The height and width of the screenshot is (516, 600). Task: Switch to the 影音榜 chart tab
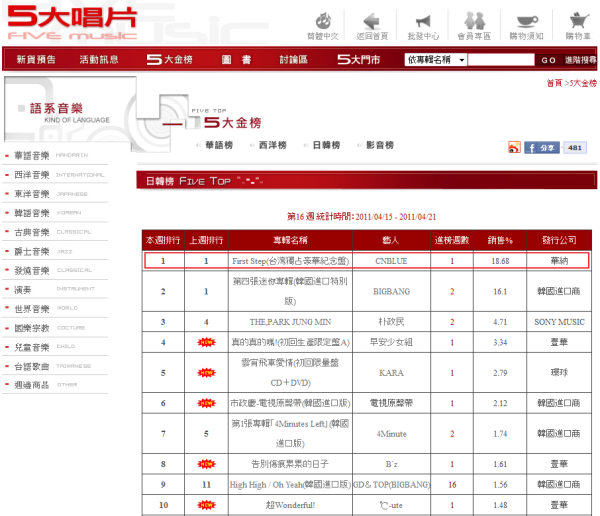click(380, 145)
